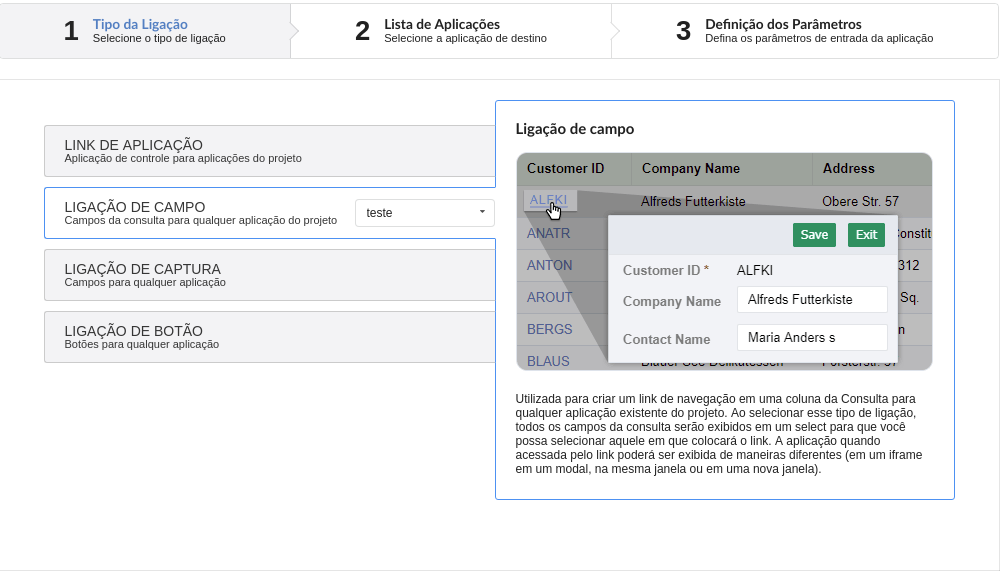Image resolution: width=1003 pixels, height=574 pixels.
Task: Open step 3 Definição dos Parâmetros
Action: point(805,31)
